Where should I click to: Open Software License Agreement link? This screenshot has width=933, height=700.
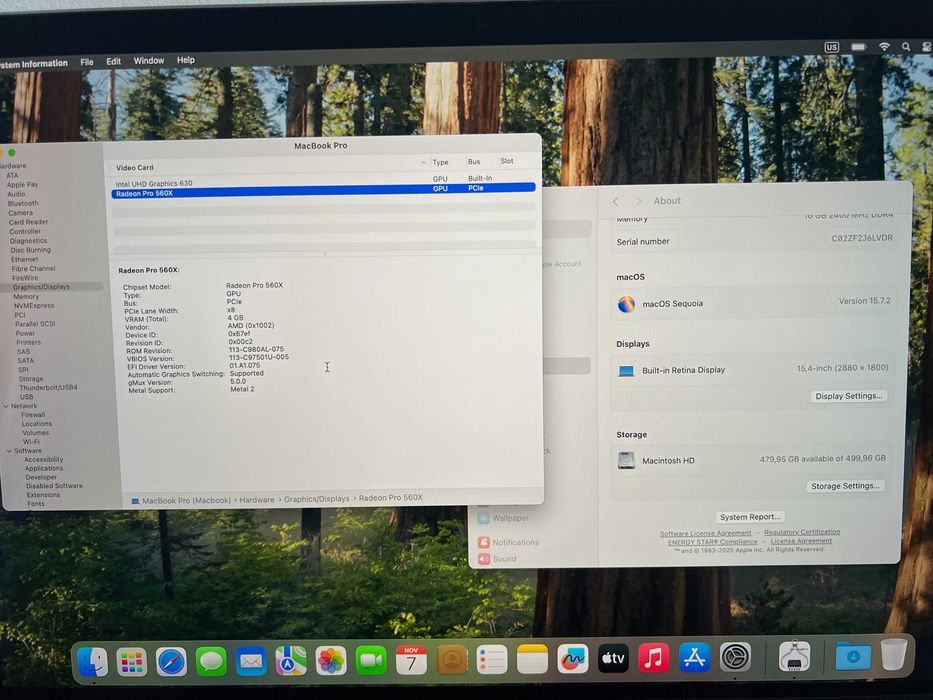click(x=705, y=533)
